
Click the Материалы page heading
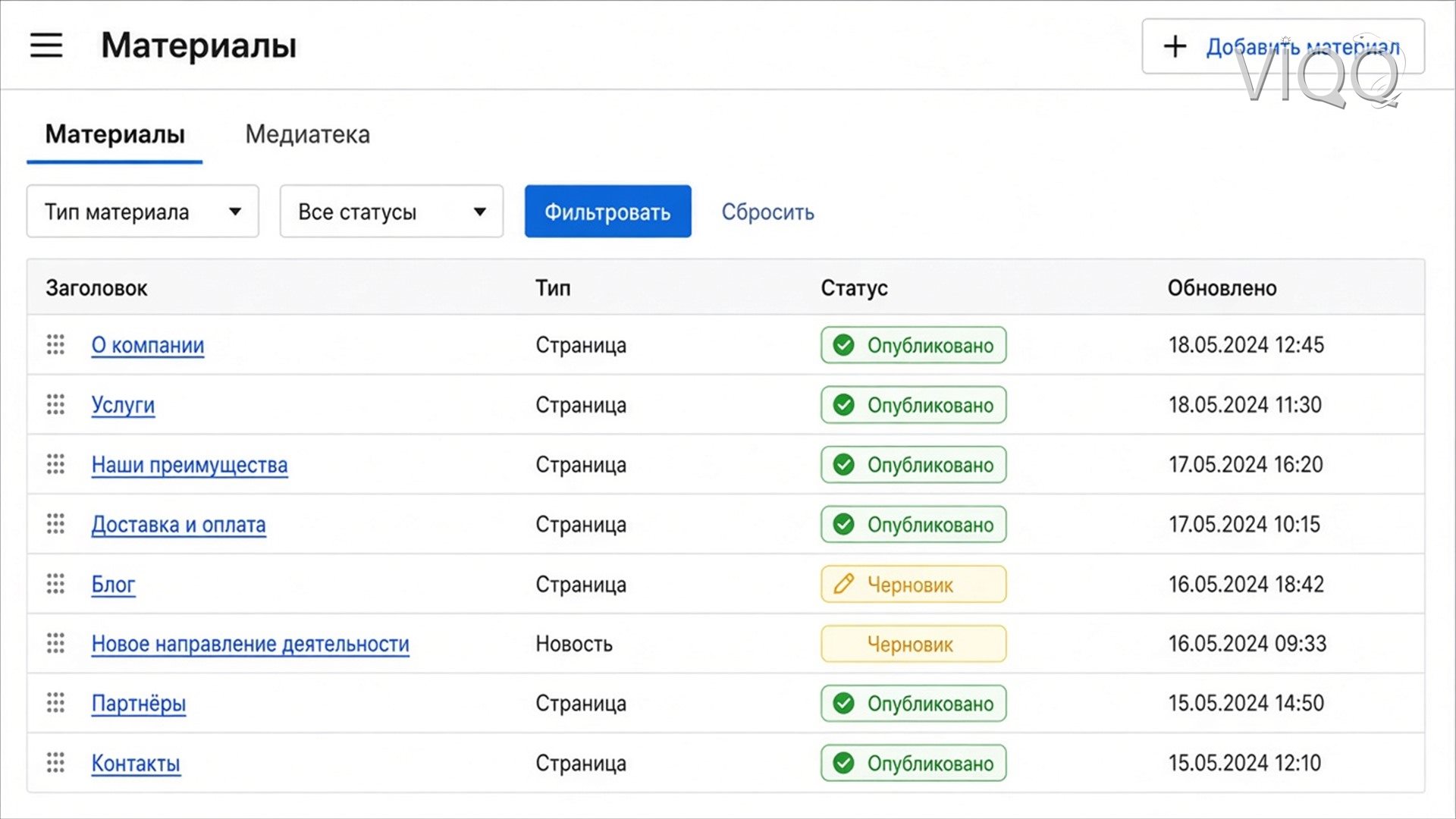click(x=199, y=45)
